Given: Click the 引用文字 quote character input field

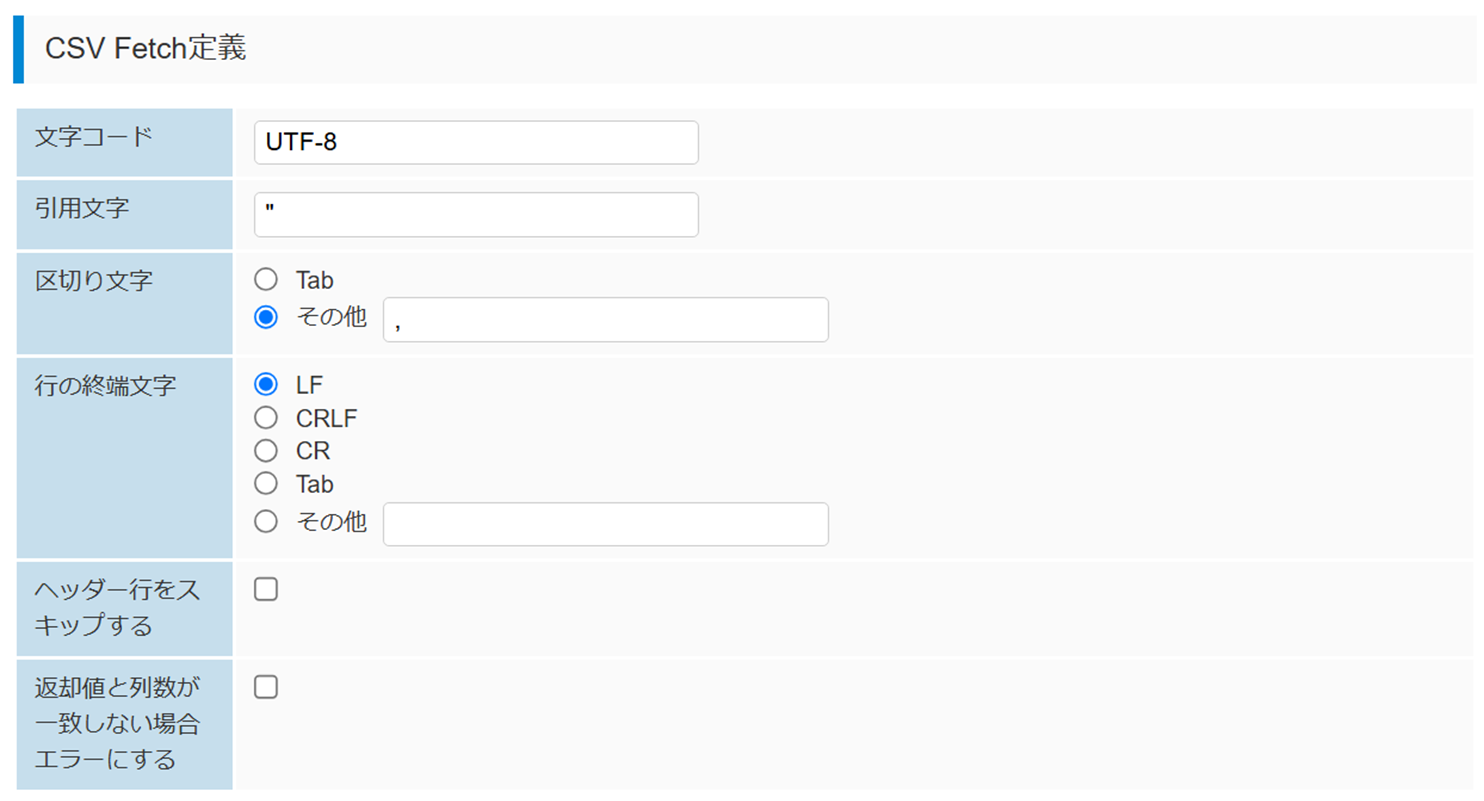Looking at the screenshot, I should (476, 215).
